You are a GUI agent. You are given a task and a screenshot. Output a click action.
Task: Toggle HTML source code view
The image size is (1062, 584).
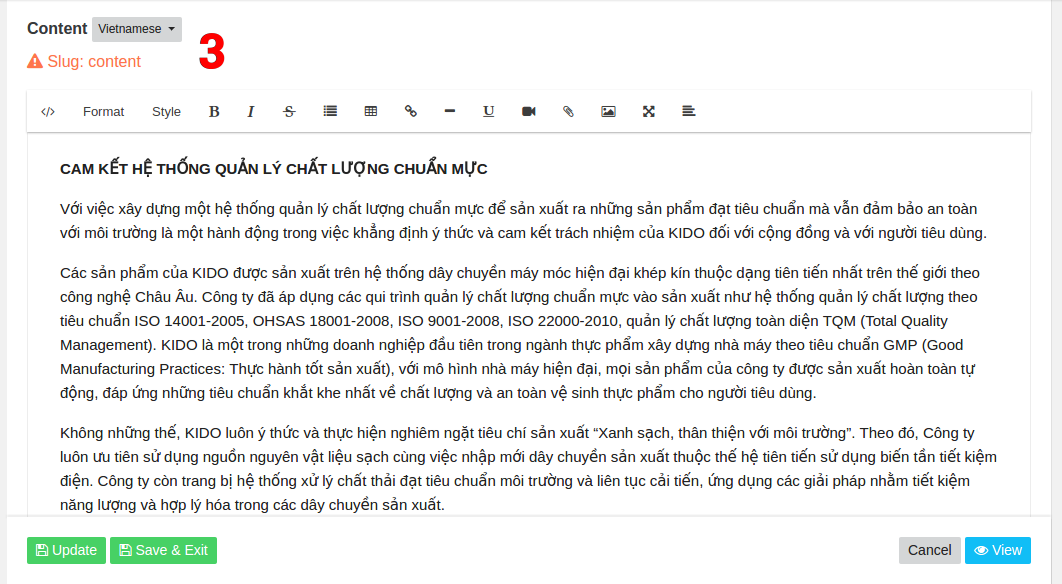48,112
